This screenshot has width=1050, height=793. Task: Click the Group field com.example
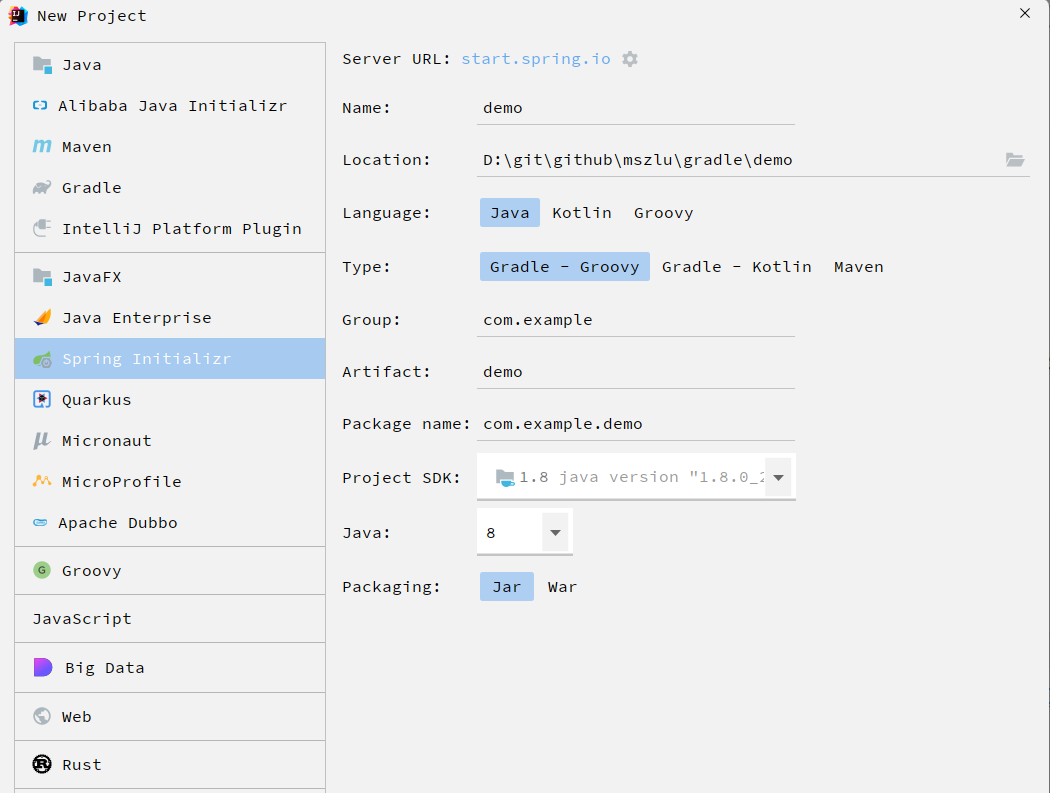[x=635, y=320]
